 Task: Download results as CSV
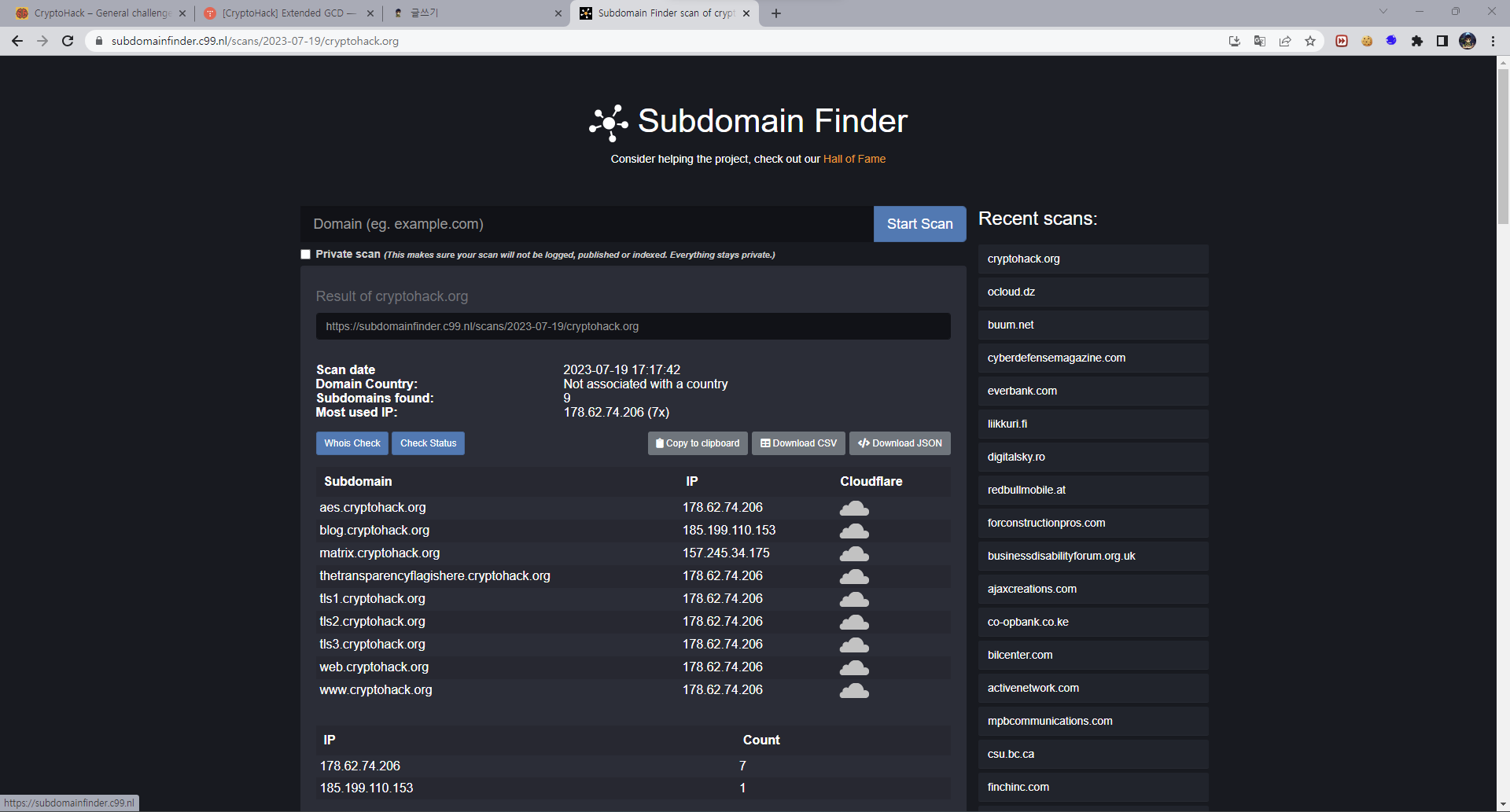(798, 443)
